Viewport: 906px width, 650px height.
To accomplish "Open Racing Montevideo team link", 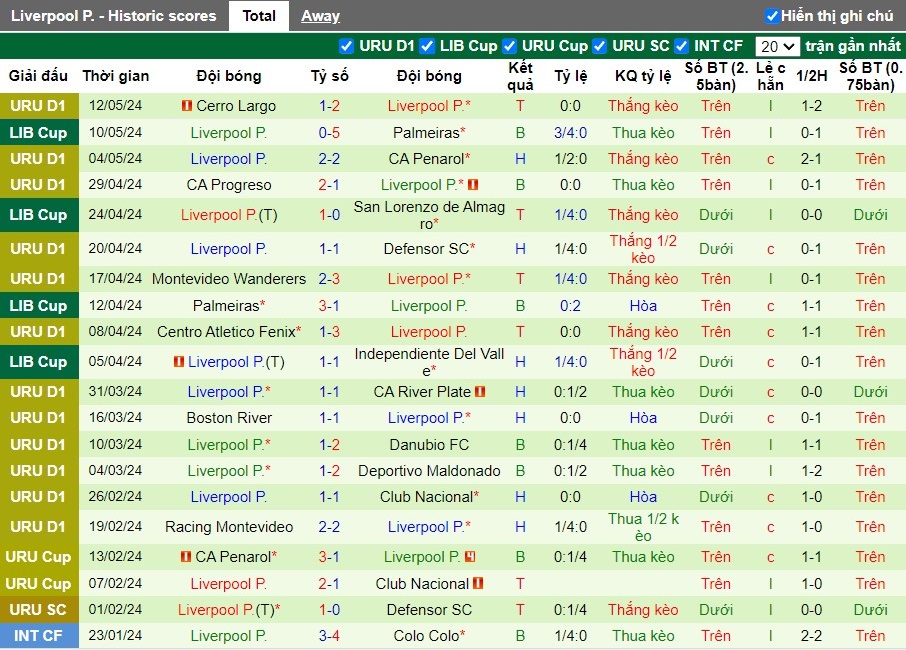I will point(229,527).
